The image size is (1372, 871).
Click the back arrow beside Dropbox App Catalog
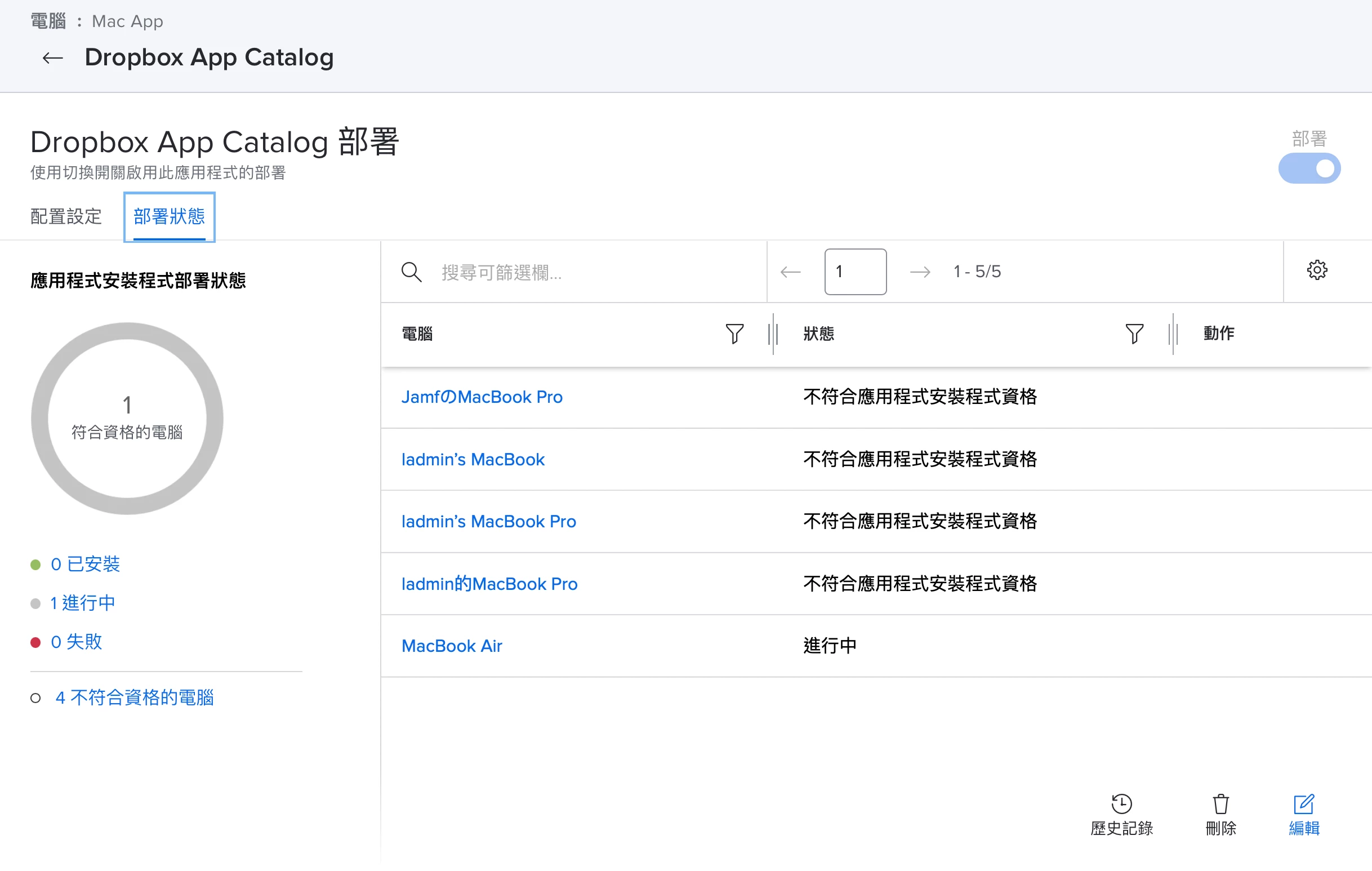coord(52,57)
